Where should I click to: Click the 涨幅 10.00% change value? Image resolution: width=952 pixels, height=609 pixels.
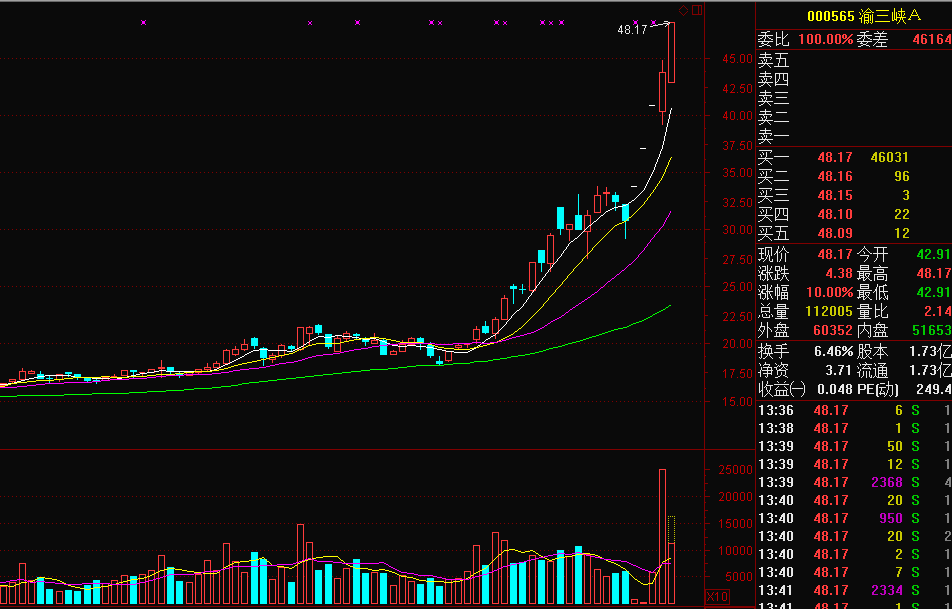click(x=825, y=293)
